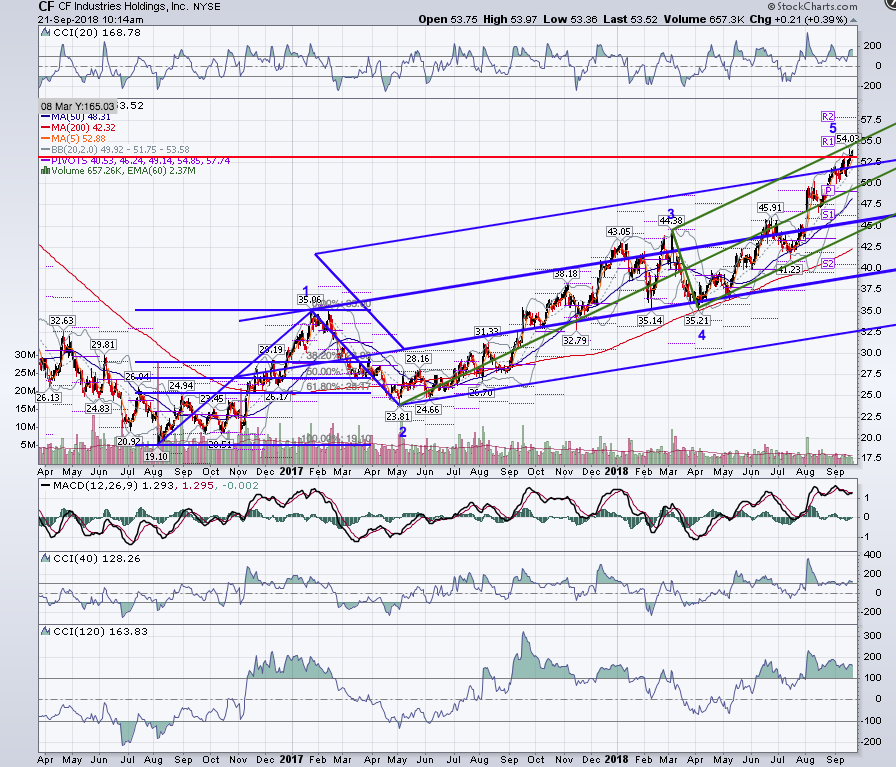This screenshot has height=767, width=896.
Task: Select the P pivot point marker
Action: (828, 190)
